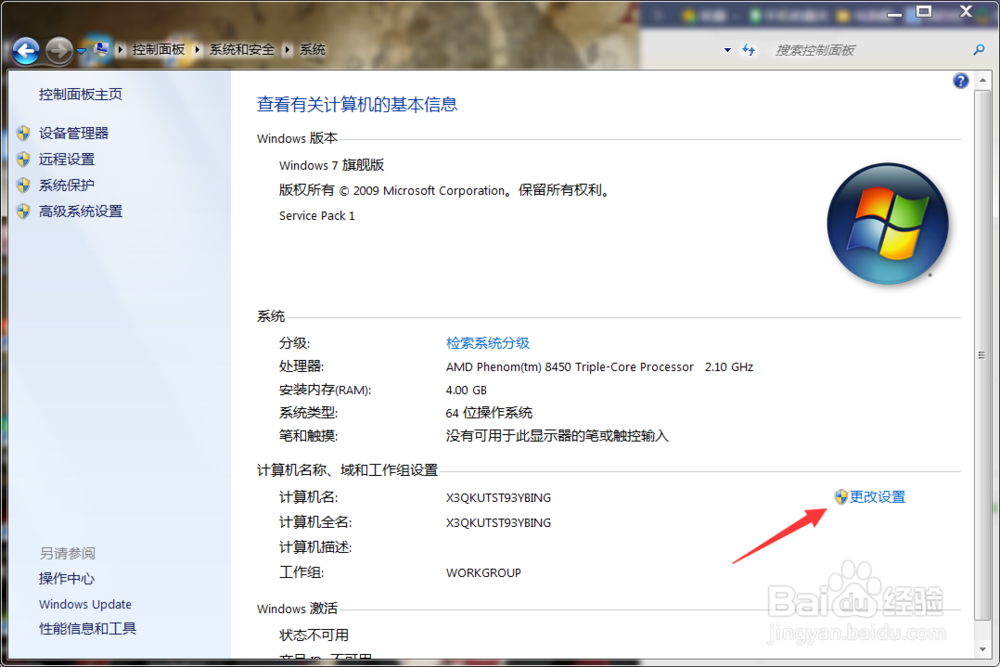Click 更改设置 to change computer name

click(877, 497)
